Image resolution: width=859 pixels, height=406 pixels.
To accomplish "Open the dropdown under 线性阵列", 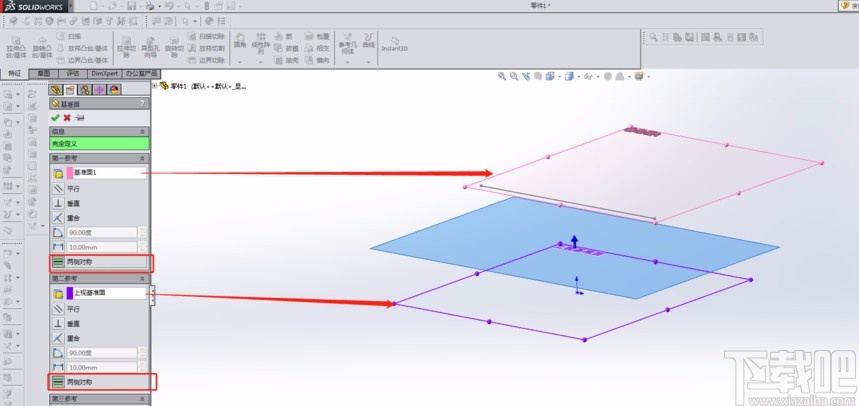I will tap(261, 62).
